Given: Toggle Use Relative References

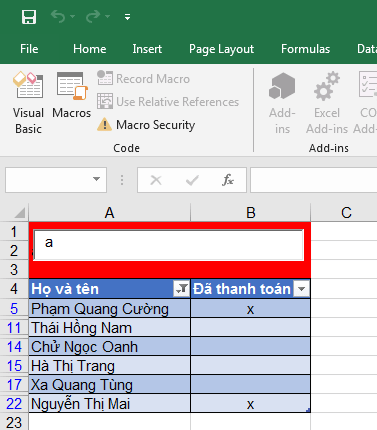Looking at the screenshot, I should tap(168, 101).
